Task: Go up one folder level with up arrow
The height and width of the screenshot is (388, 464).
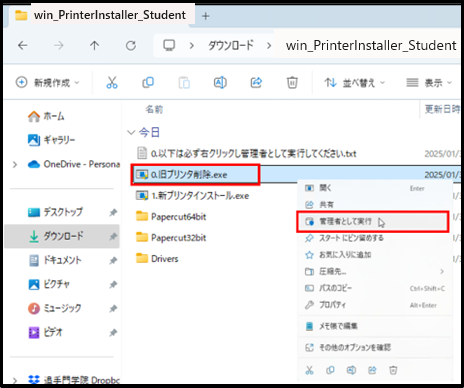Action: 94,45
